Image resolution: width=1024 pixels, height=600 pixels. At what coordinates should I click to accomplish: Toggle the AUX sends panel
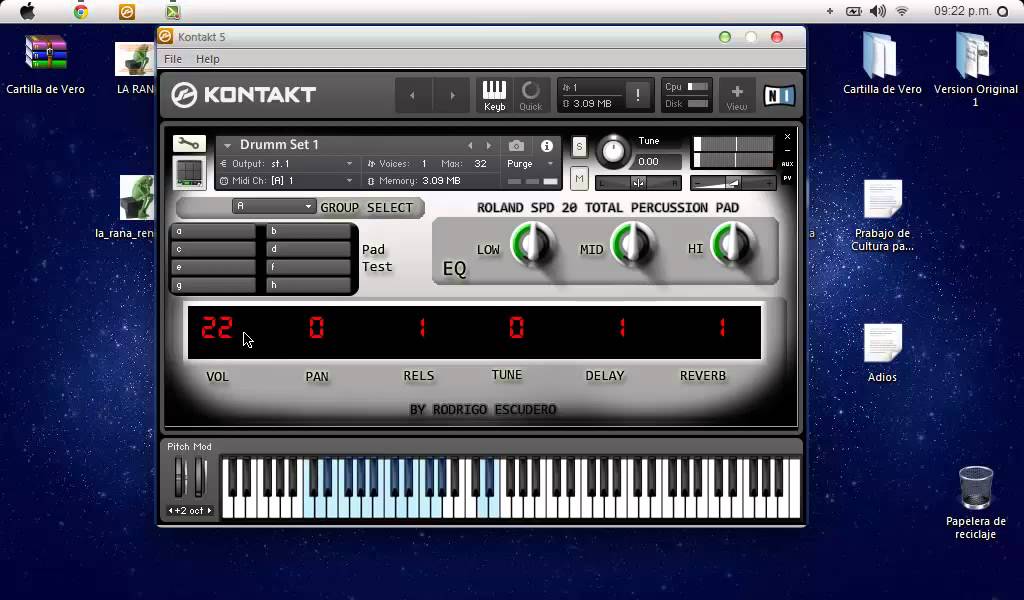pos(788,164)
